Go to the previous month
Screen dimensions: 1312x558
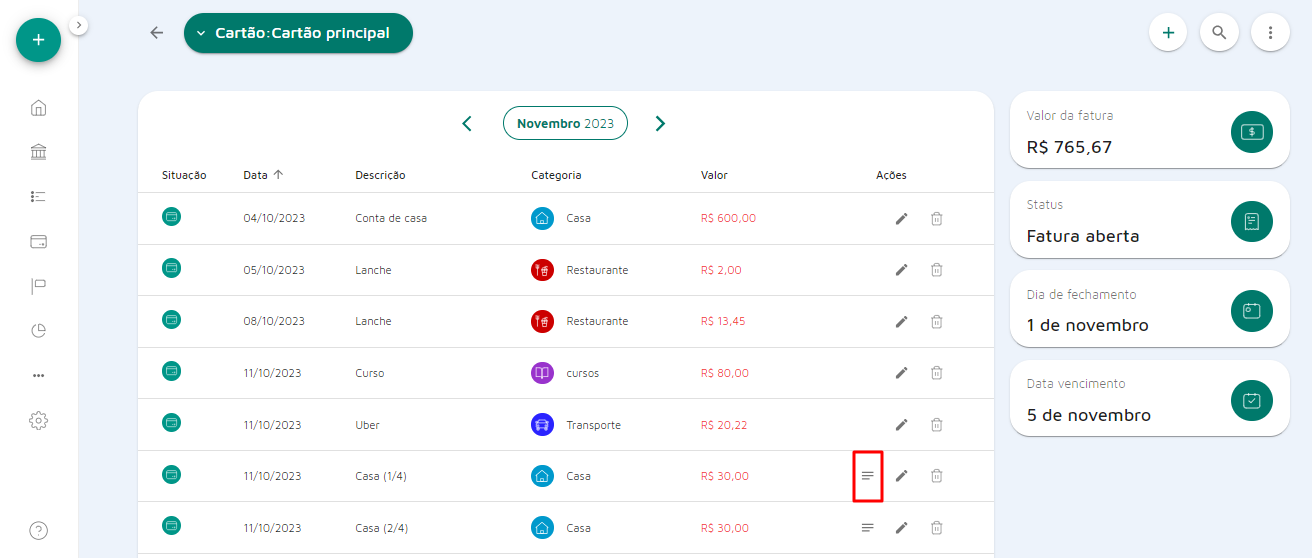(x=467, y=124)
